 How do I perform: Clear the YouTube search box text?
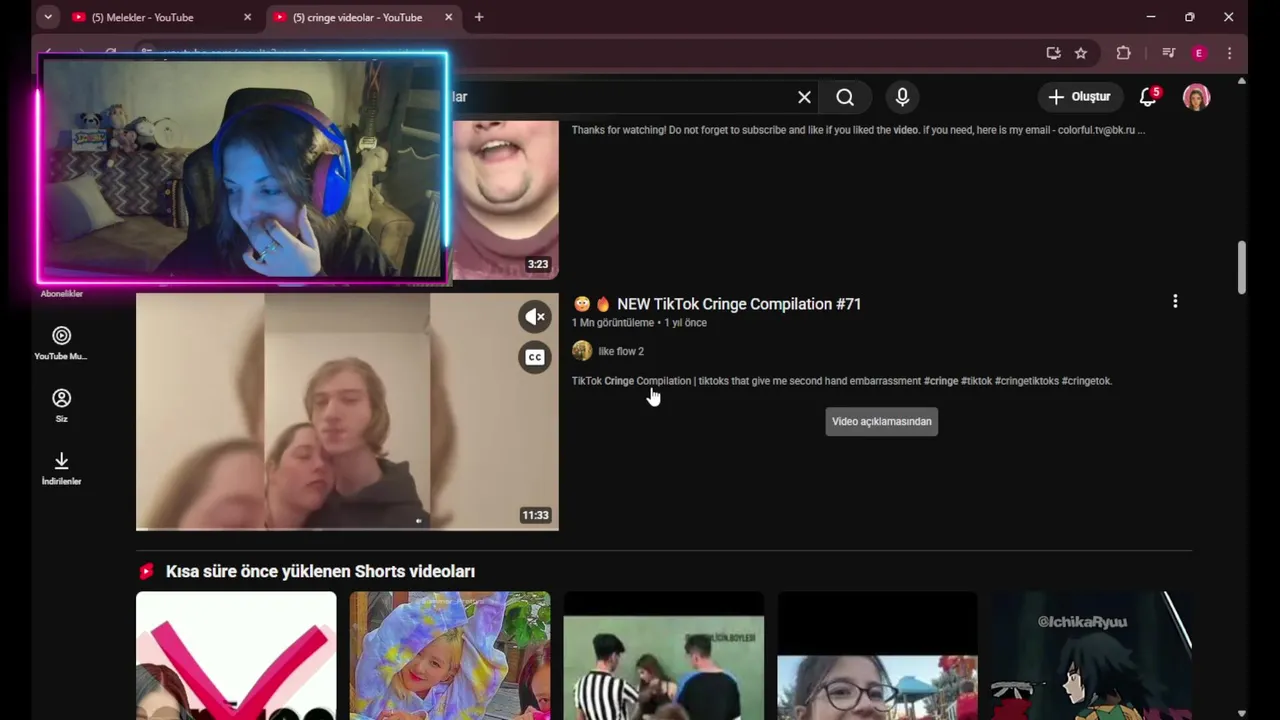(x=804, y=97)
